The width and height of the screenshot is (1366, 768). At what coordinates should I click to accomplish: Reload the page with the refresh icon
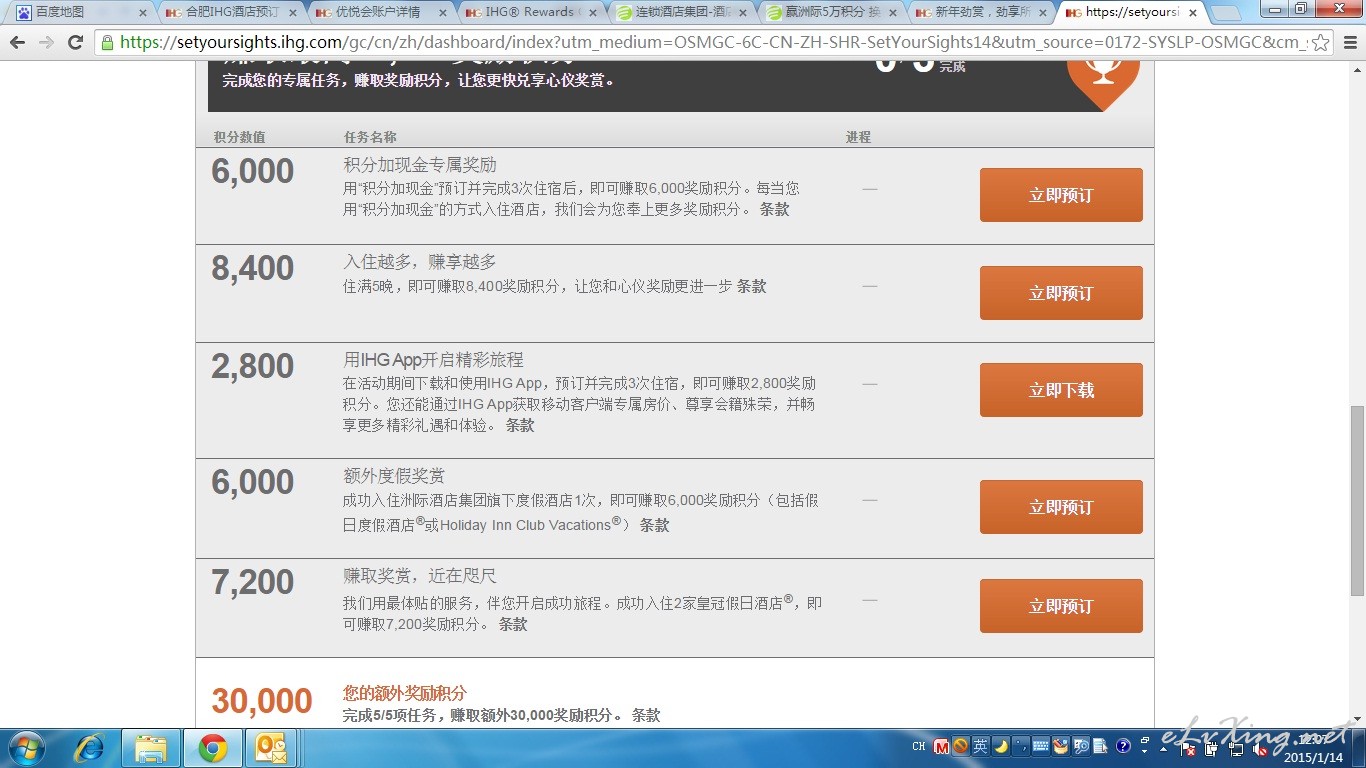(75, 43)
